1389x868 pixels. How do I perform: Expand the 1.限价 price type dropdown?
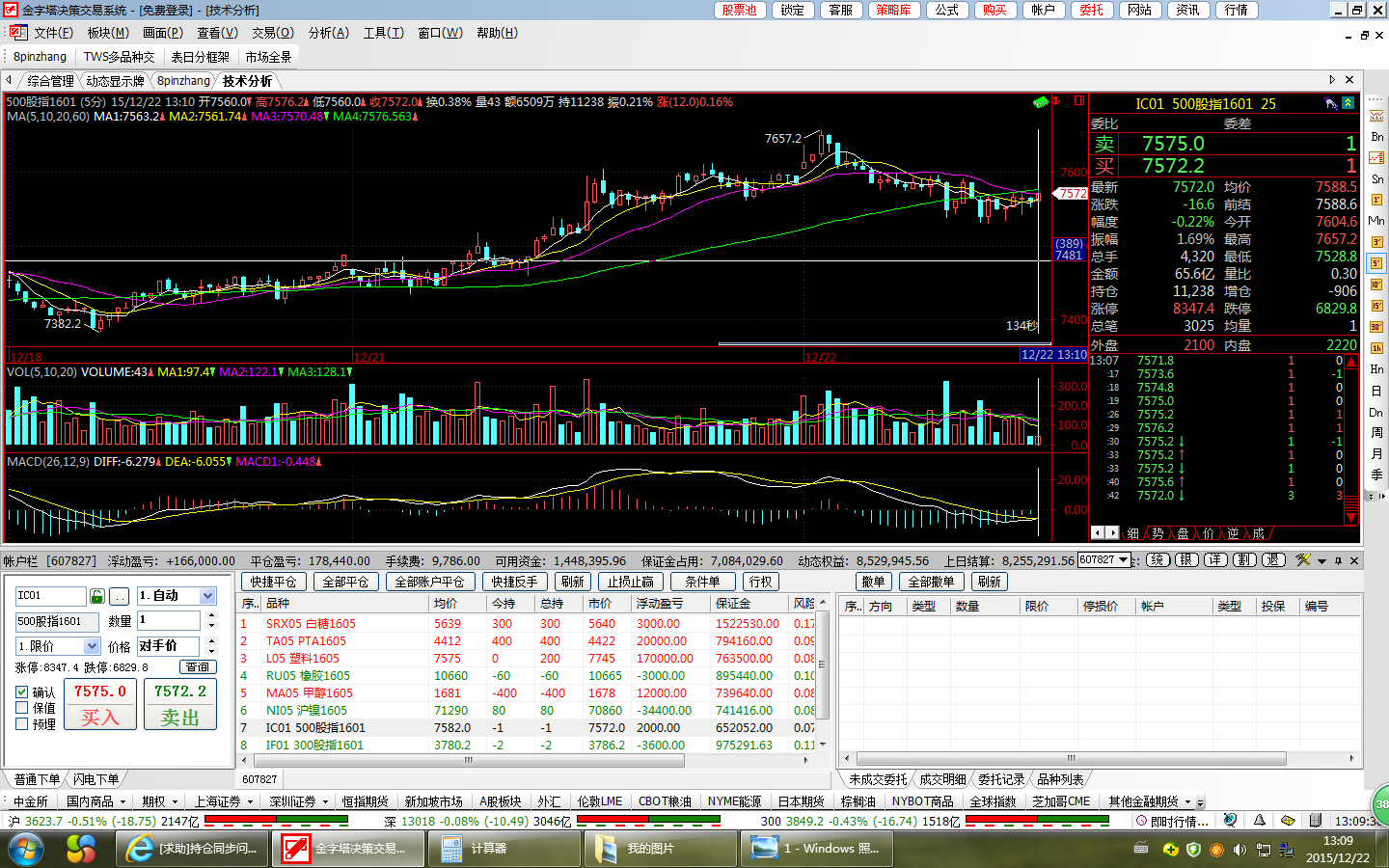pos(92,646)
